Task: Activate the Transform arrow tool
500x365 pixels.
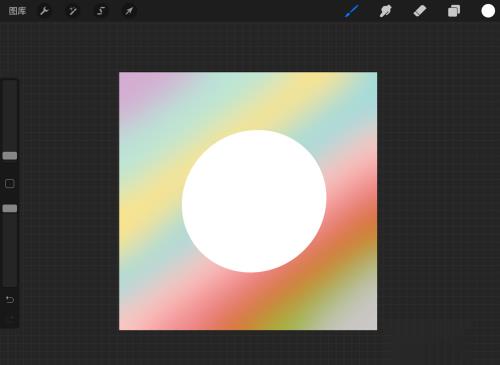Action: point(129,11)
